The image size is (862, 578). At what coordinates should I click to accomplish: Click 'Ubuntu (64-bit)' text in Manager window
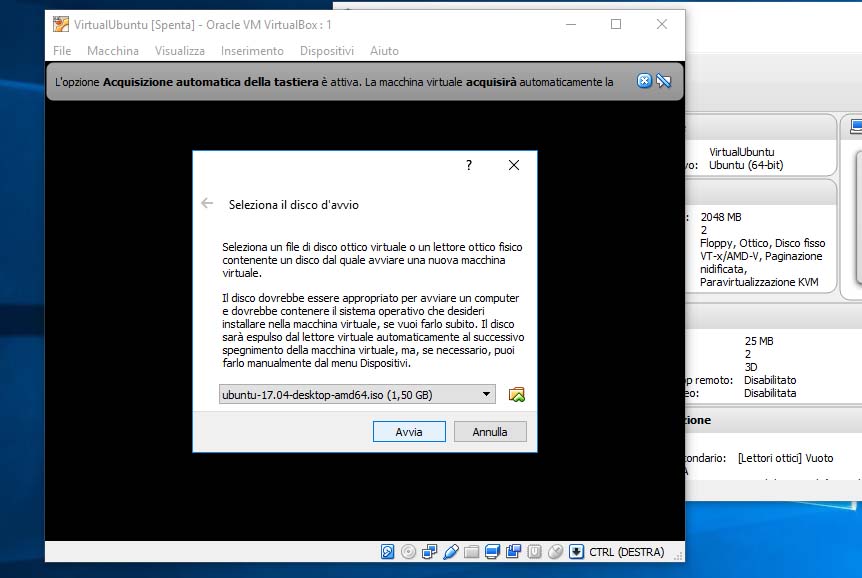[x=746, y=165]
